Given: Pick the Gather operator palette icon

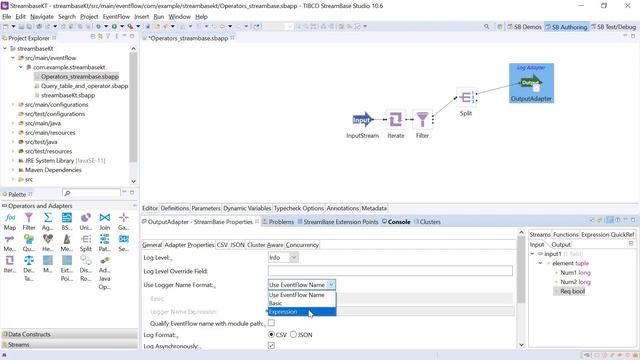Looking at the screenshot, I should coord(123,222).
